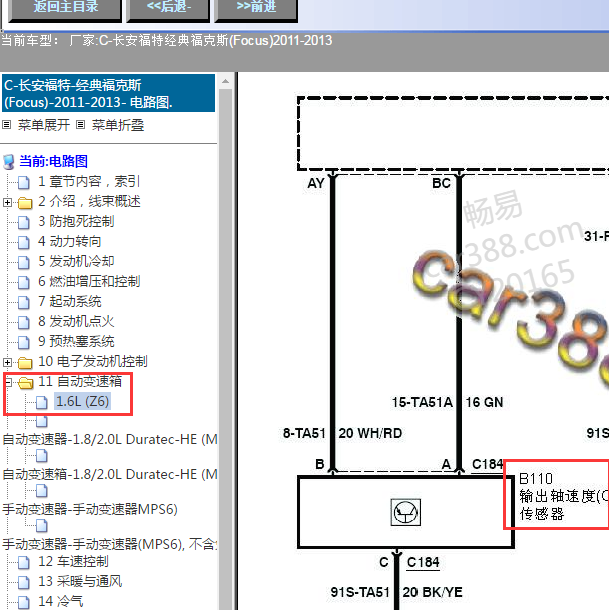Click the computer icon beside 当前:电路图
The height and width of the screenshot is (610, 609).
click(x=9, y=162)
